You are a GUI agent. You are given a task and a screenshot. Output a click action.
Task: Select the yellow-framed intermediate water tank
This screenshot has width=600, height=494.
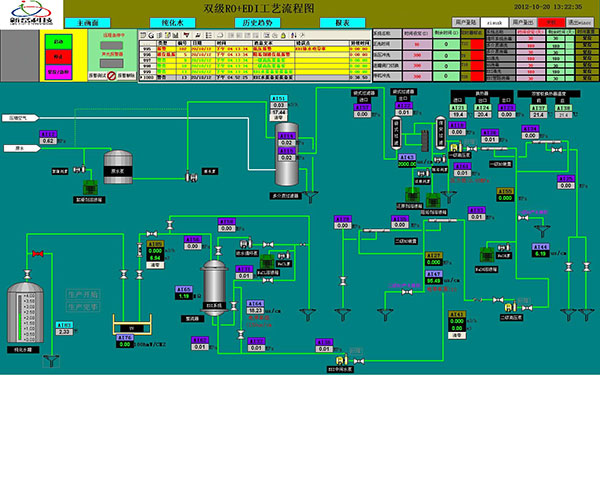coord(129,325)
